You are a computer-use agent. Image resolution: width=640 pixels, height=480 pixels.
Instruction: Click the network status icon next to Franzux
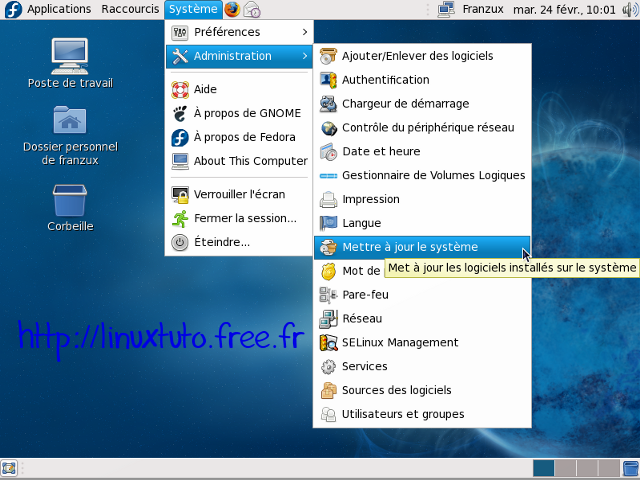coord(446,9)
